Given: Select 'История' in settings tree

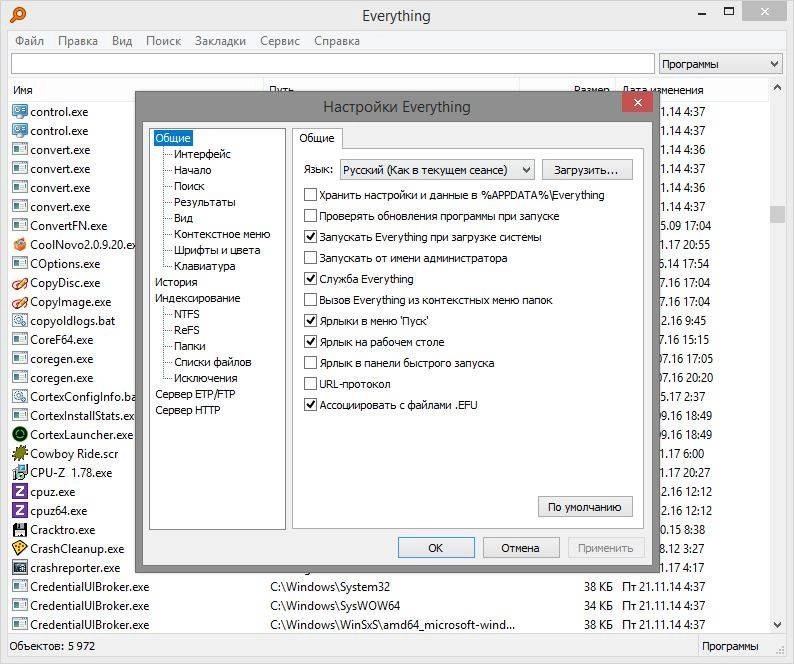Looking at the screenshot, I should (x=176, y=282).
